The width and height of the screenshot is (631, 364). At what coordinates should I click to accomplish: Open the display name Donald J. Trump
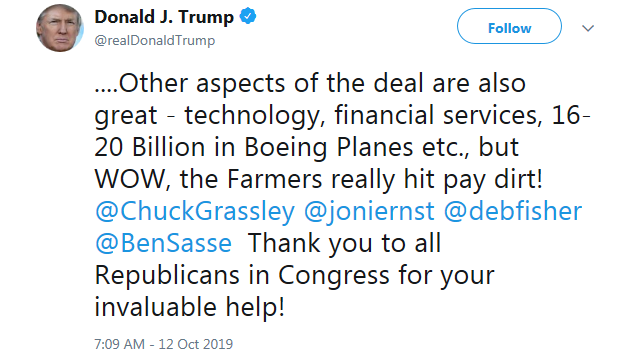tap(164, 17)
